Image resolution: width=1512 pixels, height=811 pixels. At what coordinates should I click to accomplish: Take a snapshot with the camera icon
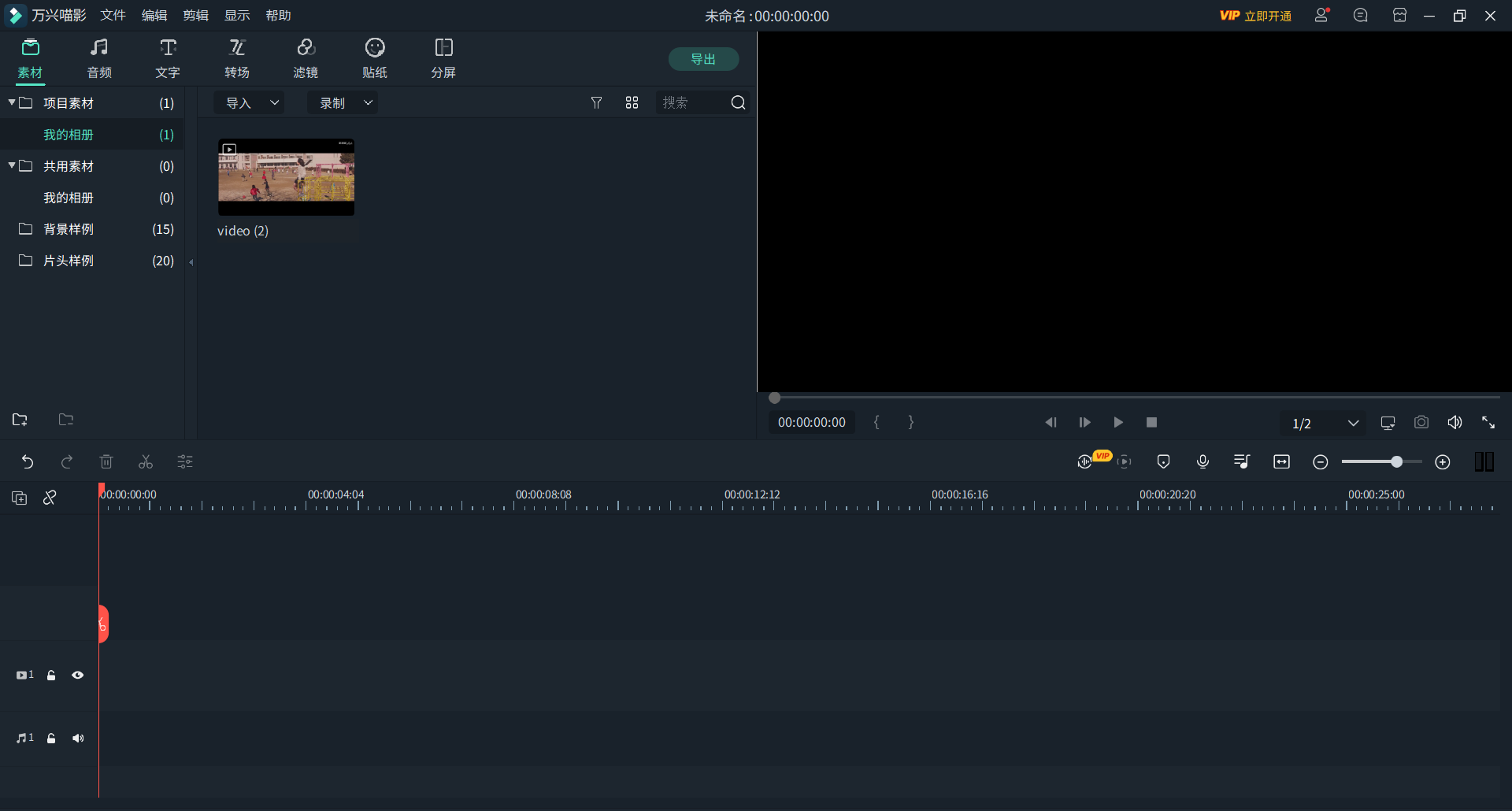pyautogui.click(x=1421, y=423)
